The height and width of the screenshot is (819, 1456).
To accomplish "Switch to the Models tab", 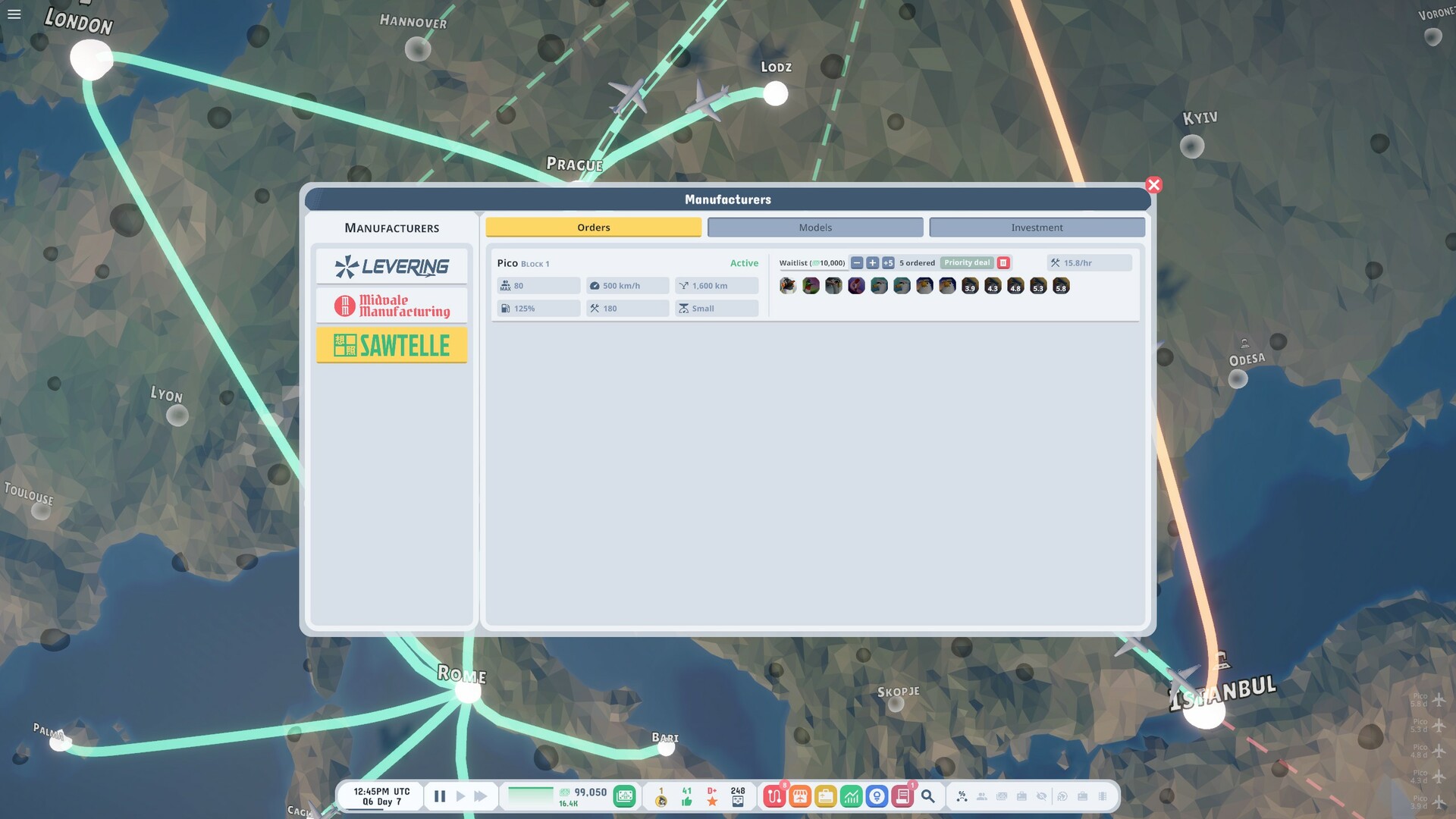I will coord(815,227).
